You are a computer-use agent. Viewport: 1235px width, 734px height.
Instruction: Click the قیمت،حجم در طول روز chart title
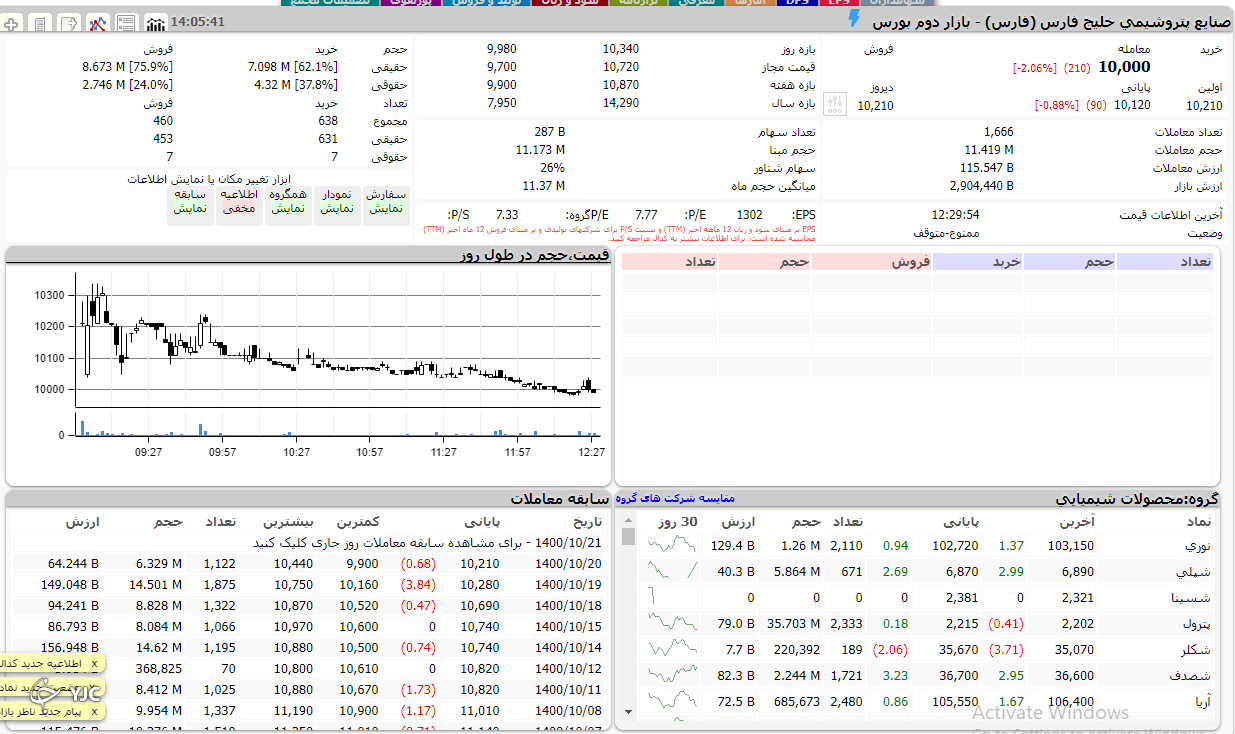click(x=533, y=255)
